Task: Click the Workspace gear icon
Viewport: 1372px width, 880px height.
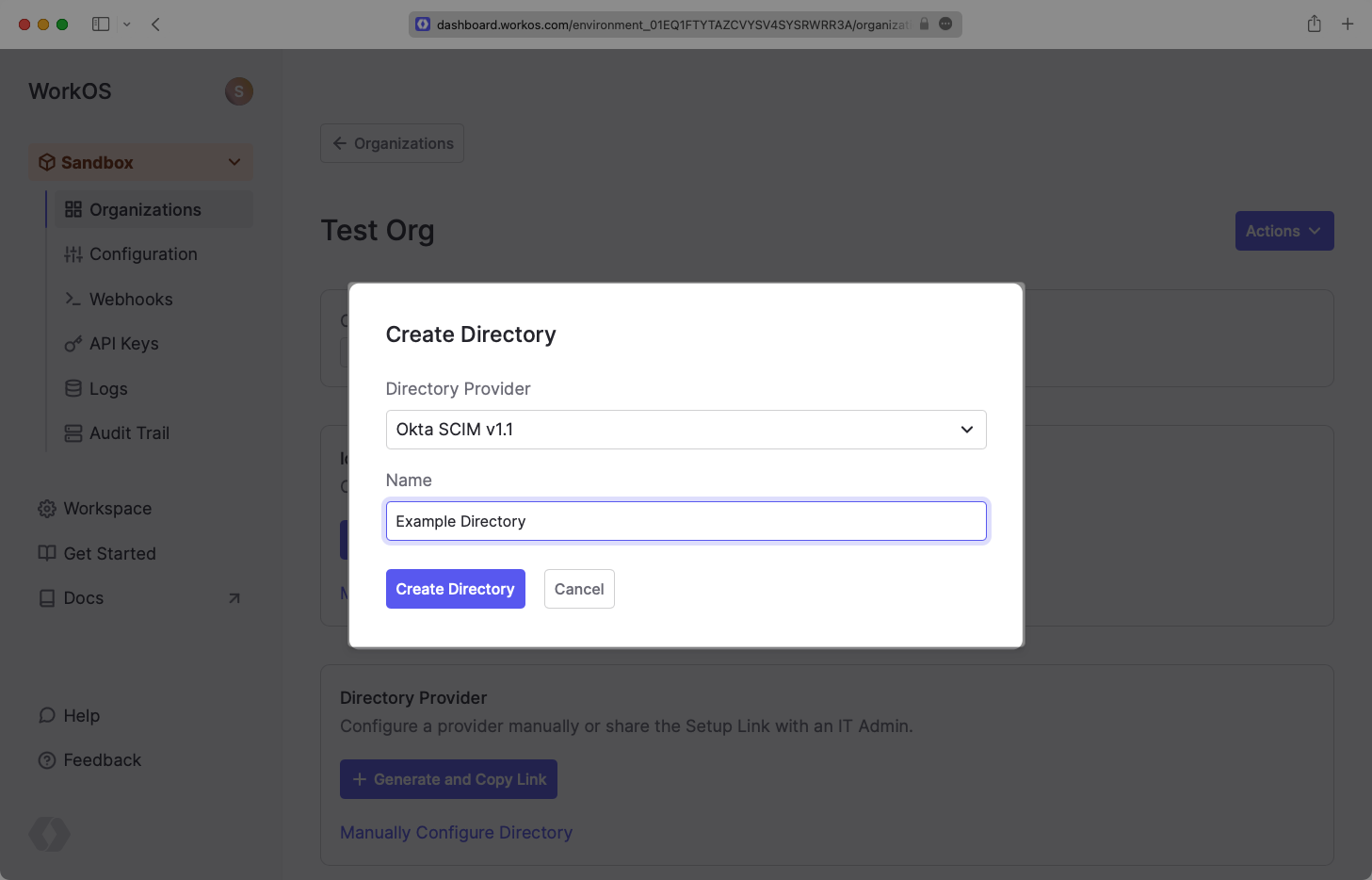Action: pos(47,509)
